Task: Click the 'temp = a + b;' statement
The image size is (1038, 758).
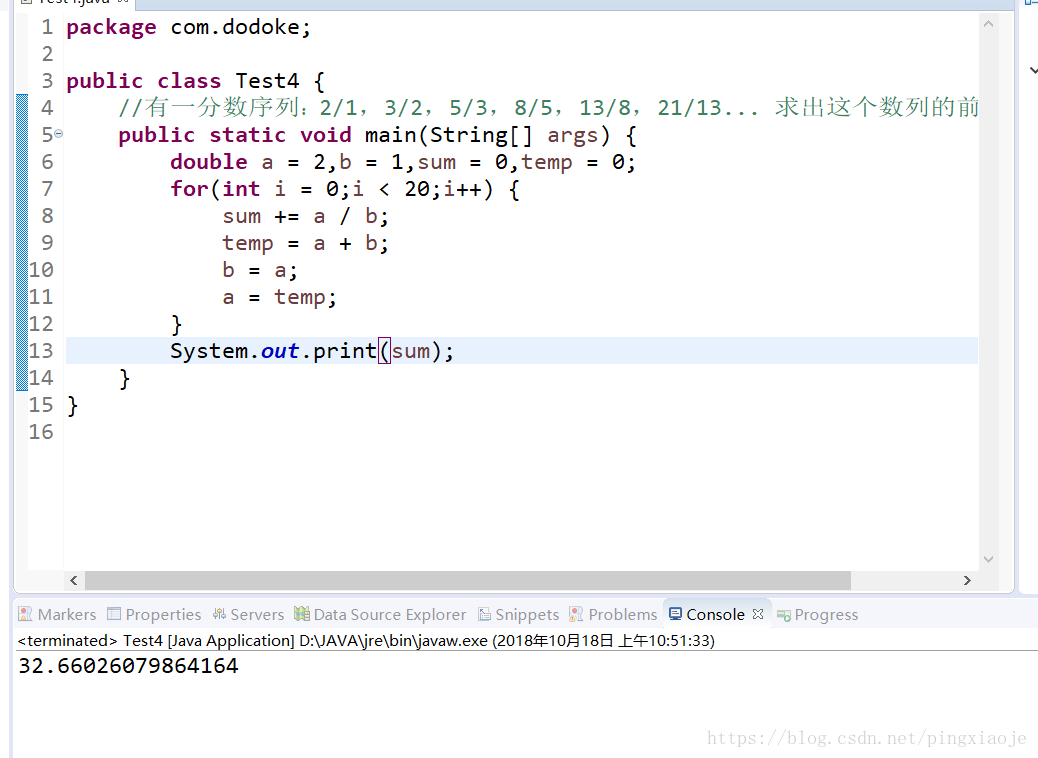Action: point(305,244)
